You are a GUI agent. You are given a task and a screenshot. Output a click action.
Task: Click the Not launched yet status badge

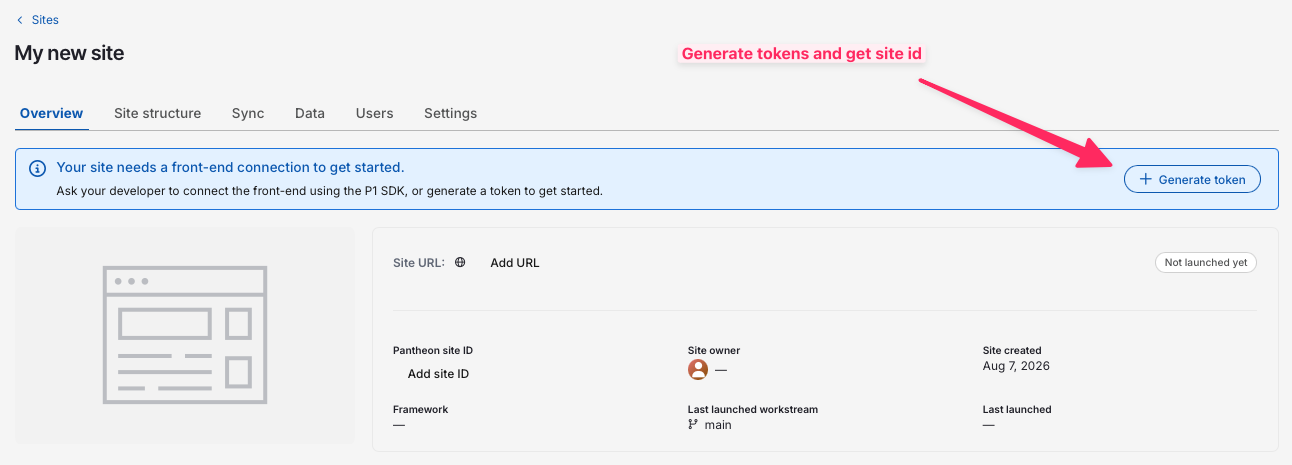(x=1206, y=263)
